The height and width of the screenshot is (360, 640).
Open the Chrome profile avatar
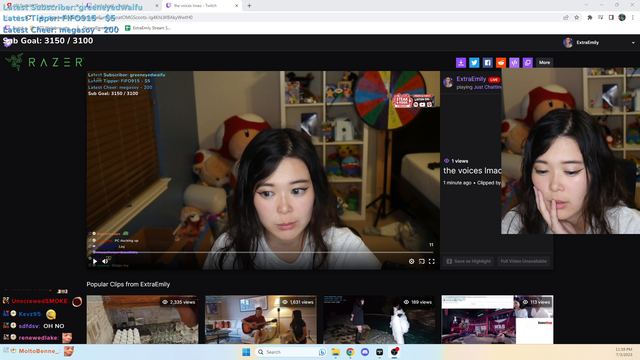(x=622, y=18)
